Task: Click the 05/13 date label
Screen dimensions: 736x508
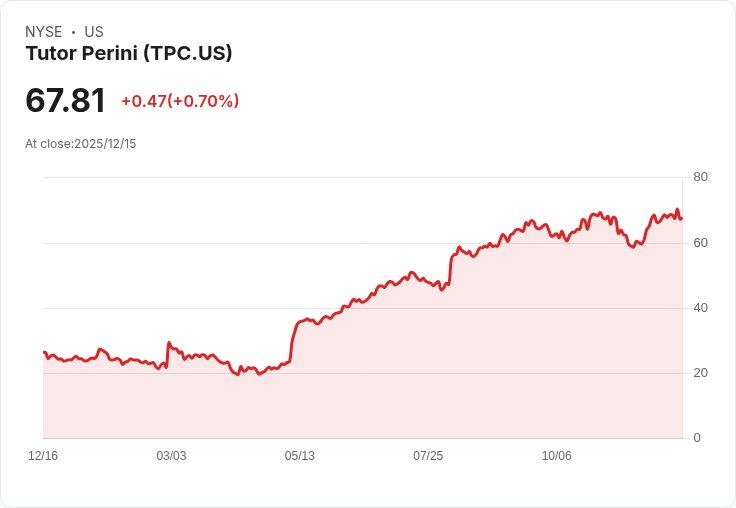Action: point(299,456)
